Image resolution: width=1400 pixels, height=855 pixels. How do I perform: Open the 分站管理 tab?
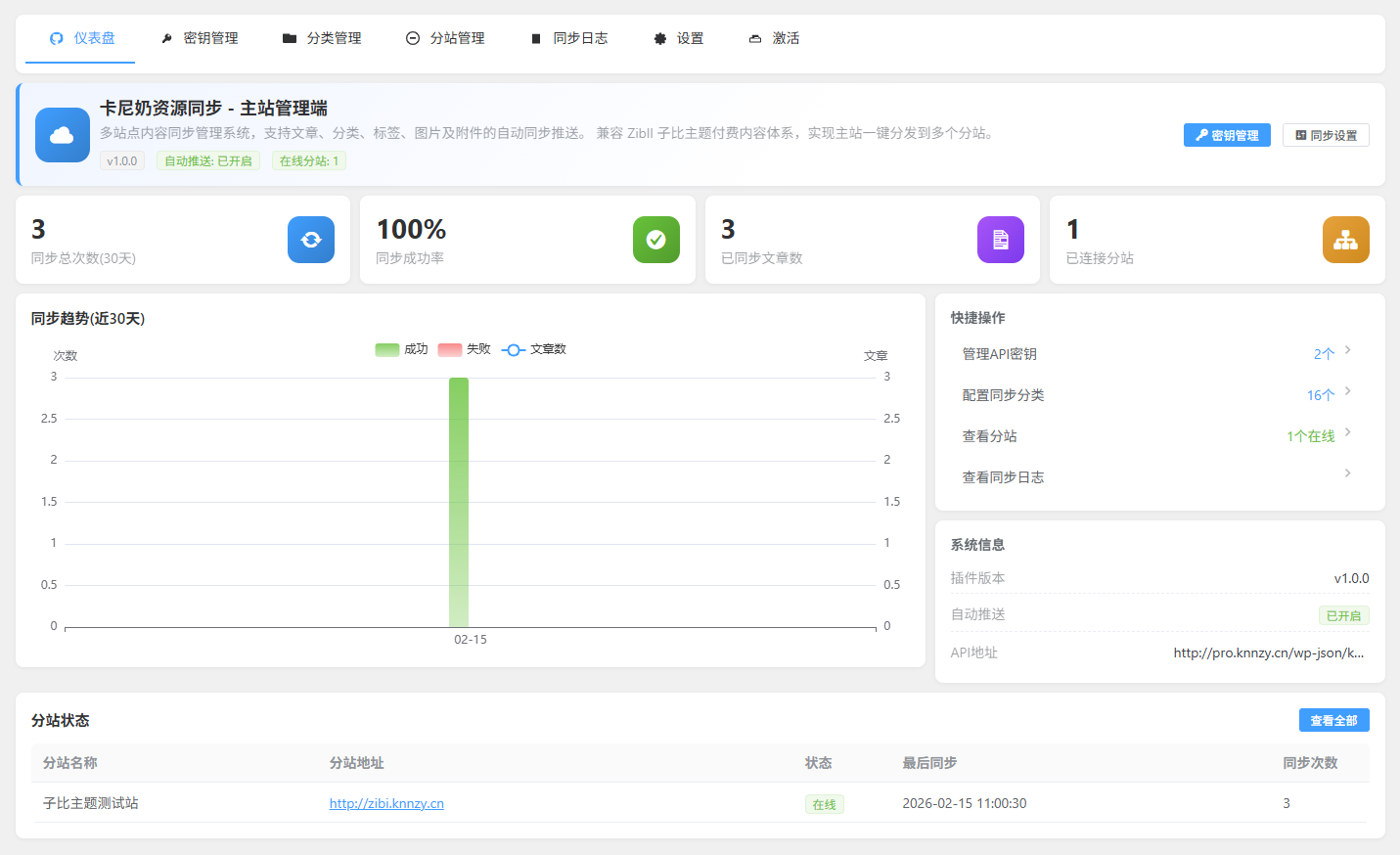pyautogui.click(x=445, y=38)
